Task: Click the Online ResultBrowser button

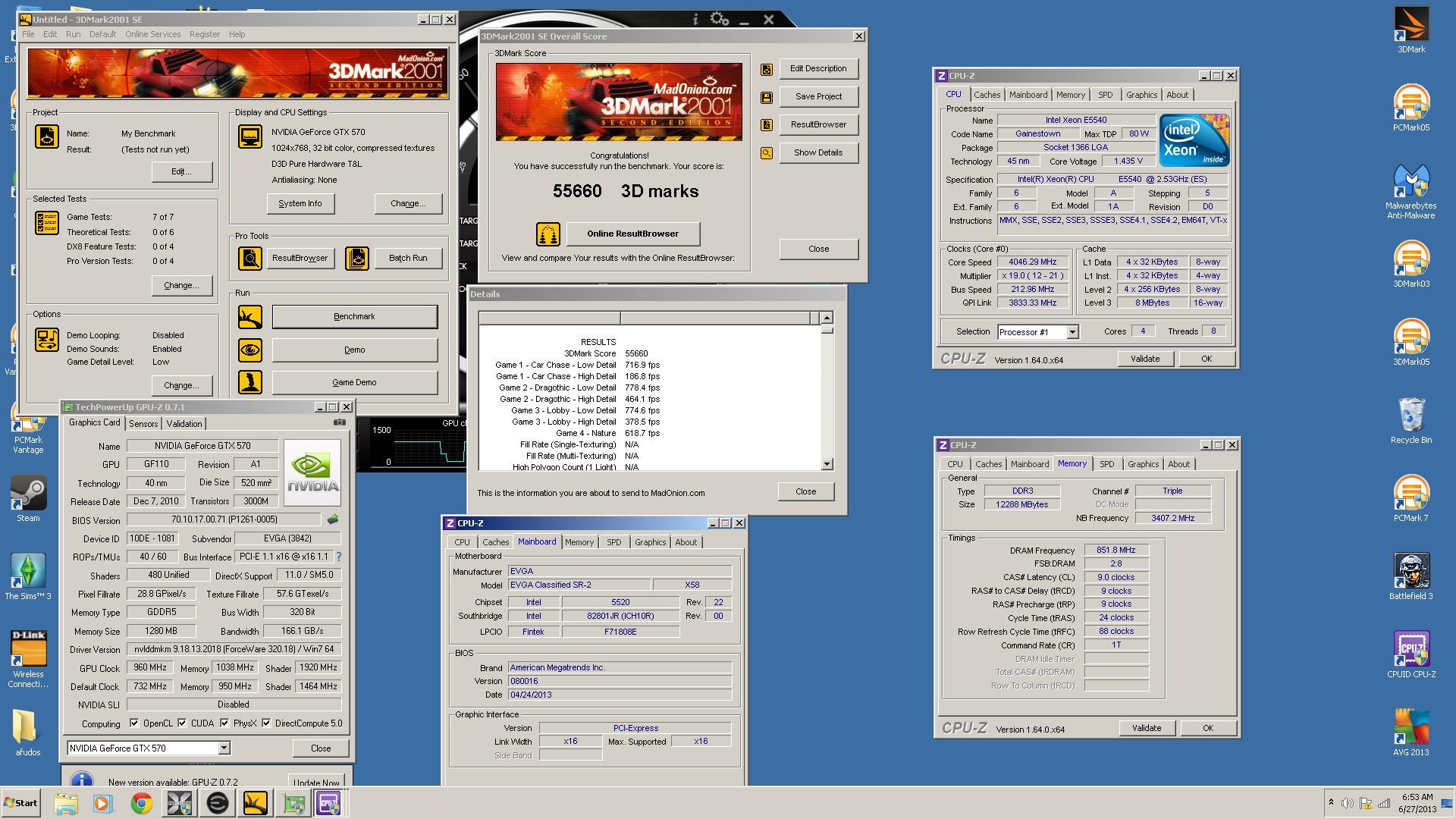Action: coord(632,234)
